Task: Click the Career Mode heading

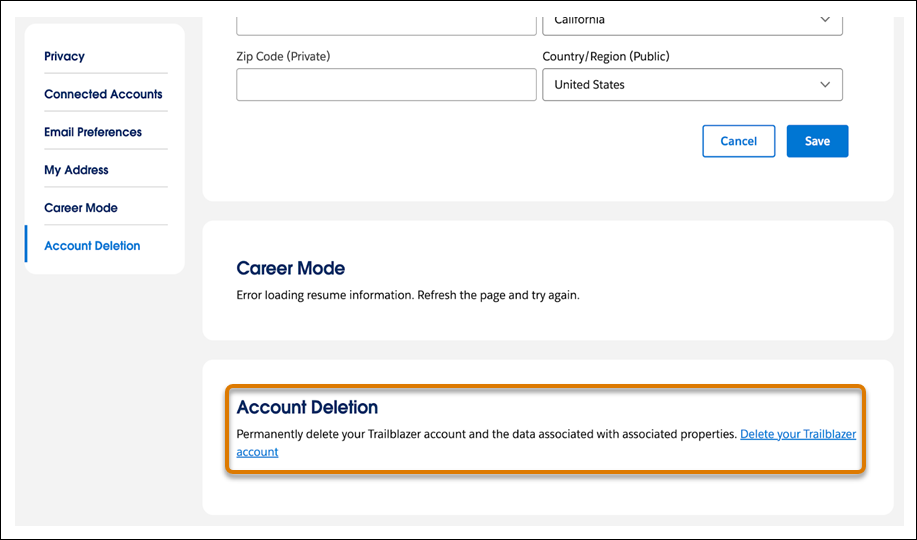Action: click(x=291, y=268)
